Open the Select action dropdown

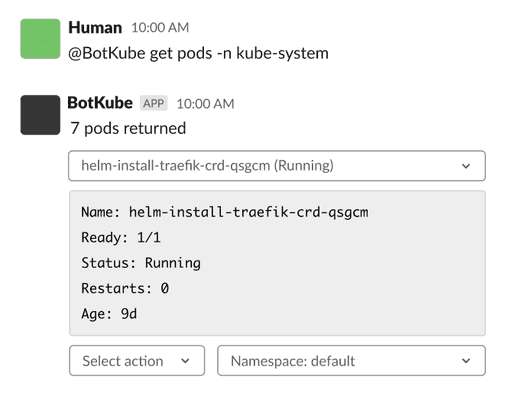click(137, 361)
